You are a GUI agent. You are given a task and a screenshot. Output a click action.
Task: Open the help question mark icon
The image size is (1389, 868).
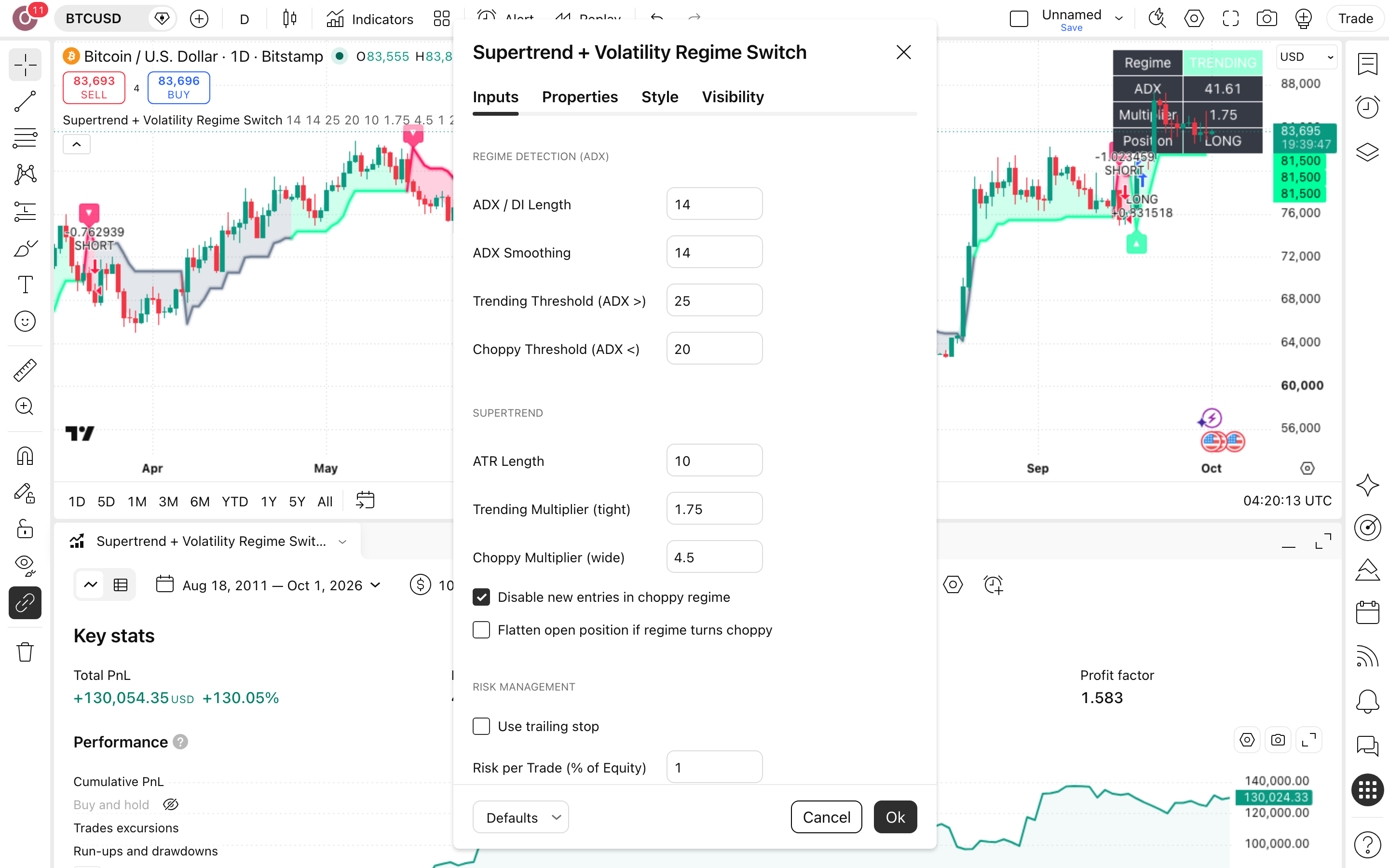(x=1368, y=844)
